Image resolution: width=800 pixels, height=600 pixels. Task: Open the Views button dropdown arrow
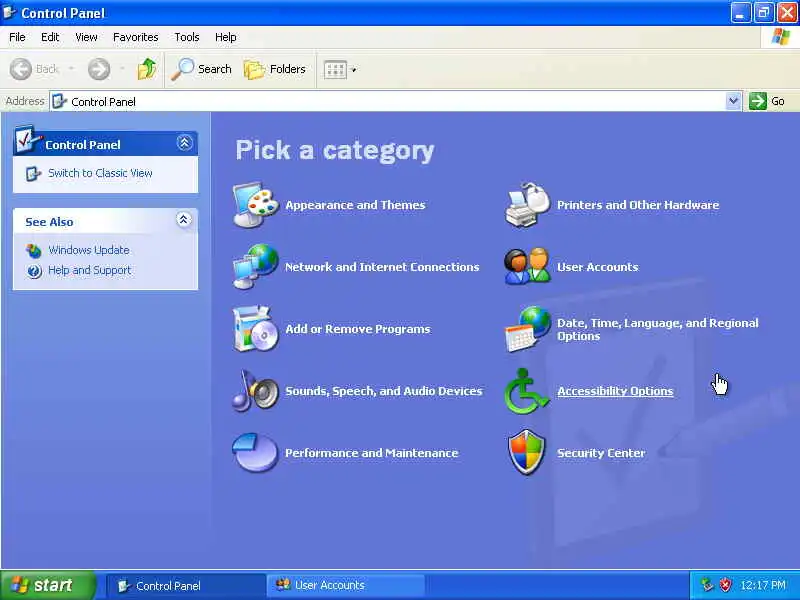point(354,70)
